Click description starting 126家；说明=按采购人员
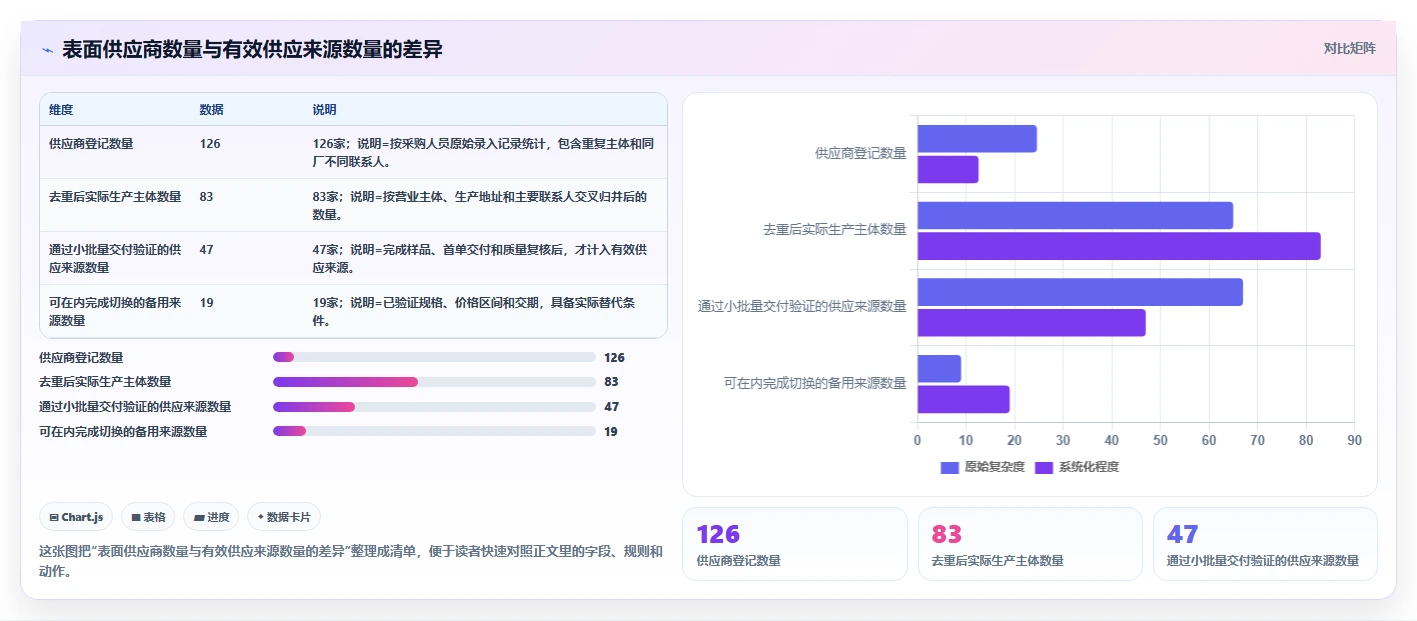Image resolution: width=1417 pixels, height=621 pixels. click(x=484, y=152)
